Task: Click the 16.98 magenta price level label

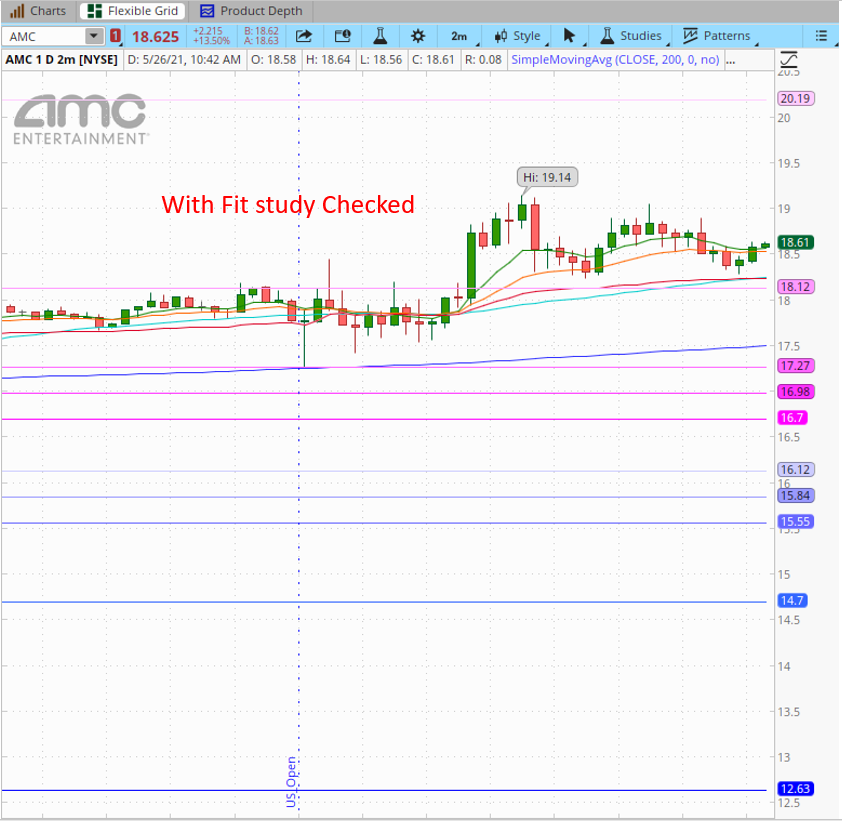Action: [x=795, y=391]
